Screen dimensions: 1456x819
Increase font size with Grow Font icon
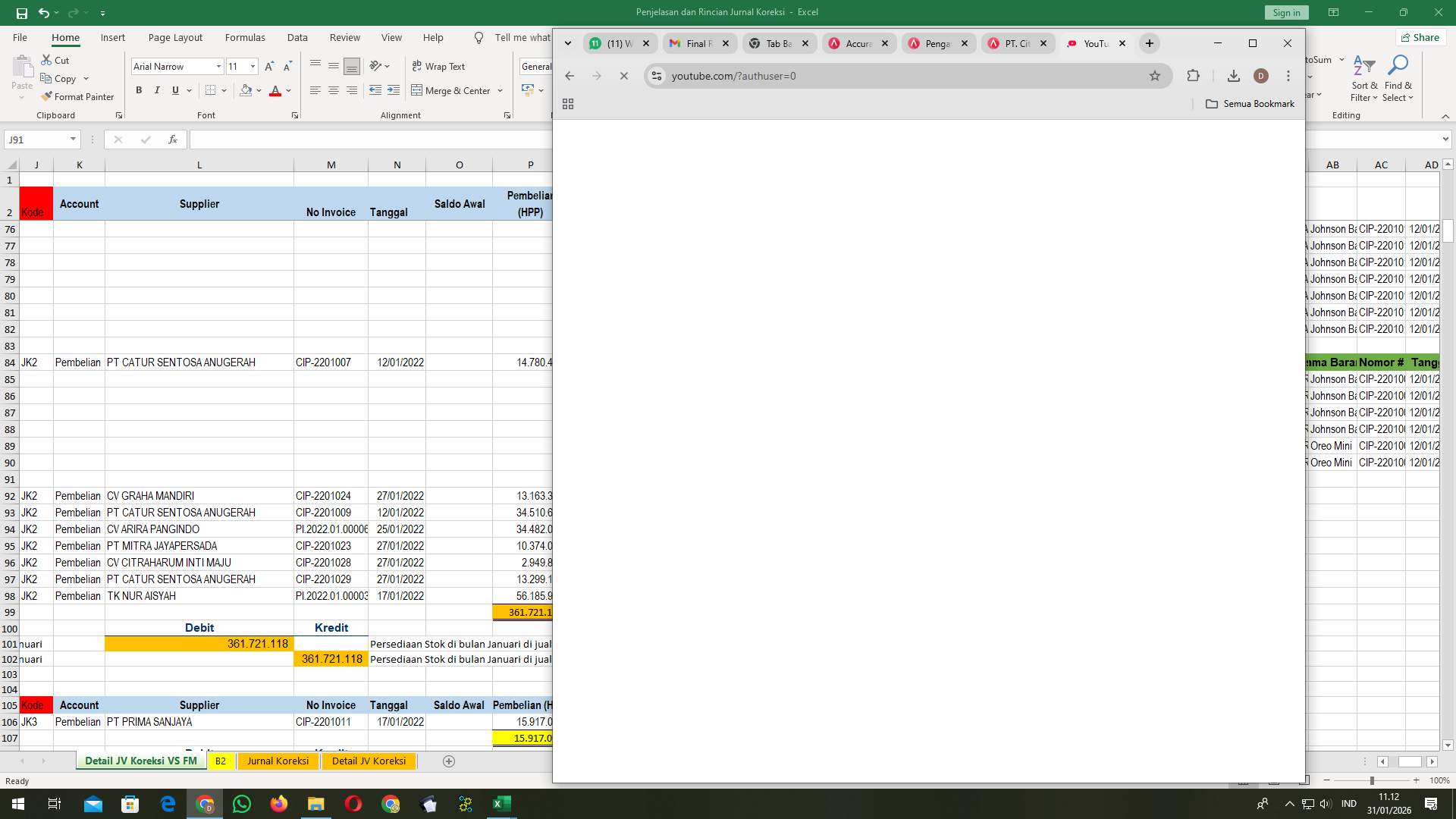268,66
